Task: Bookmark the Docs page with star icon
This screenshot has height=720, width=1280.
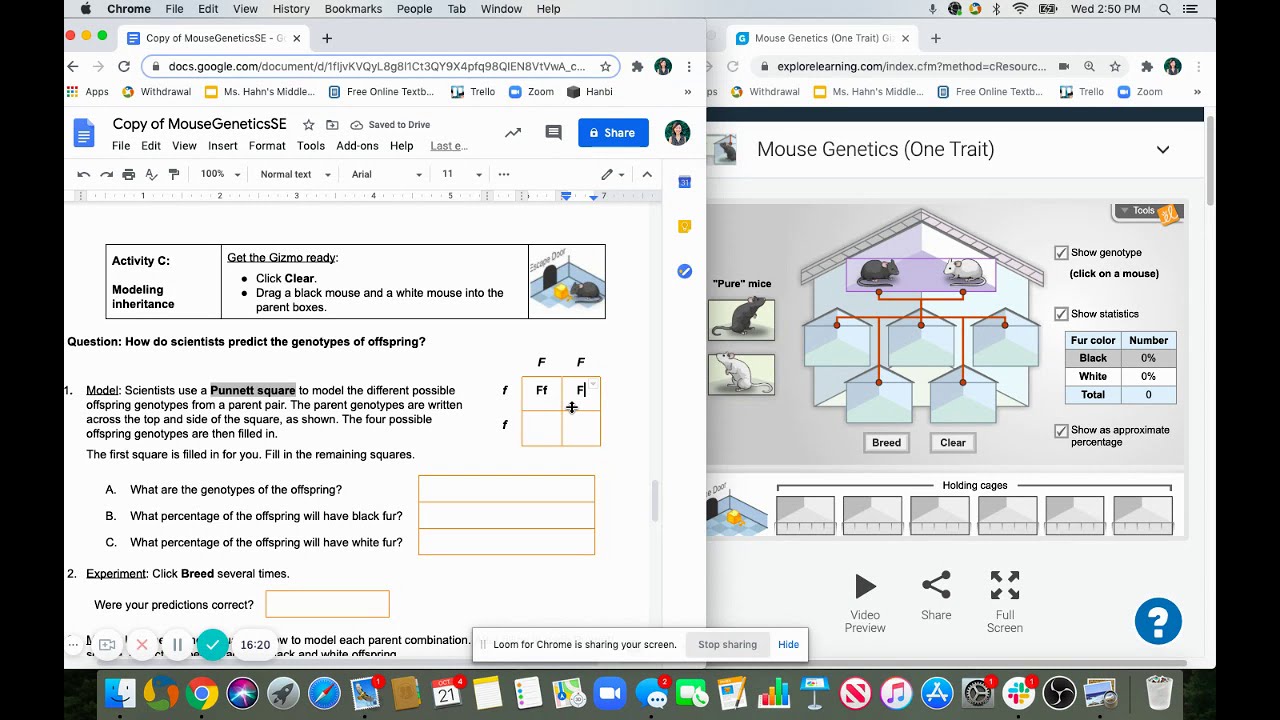Action: click(x=605, y=67)
